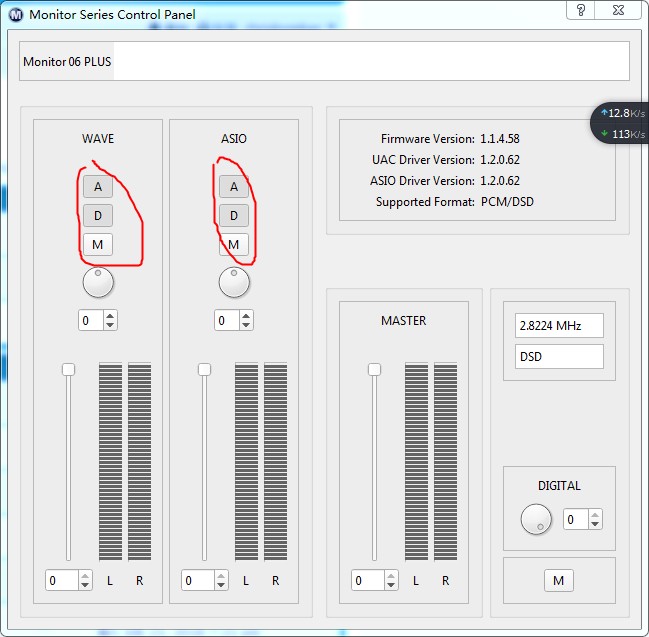This screenshot has height=637, width=649.
Task: Toggle the WAVE channel A button
Action: (x=98, y=186)
